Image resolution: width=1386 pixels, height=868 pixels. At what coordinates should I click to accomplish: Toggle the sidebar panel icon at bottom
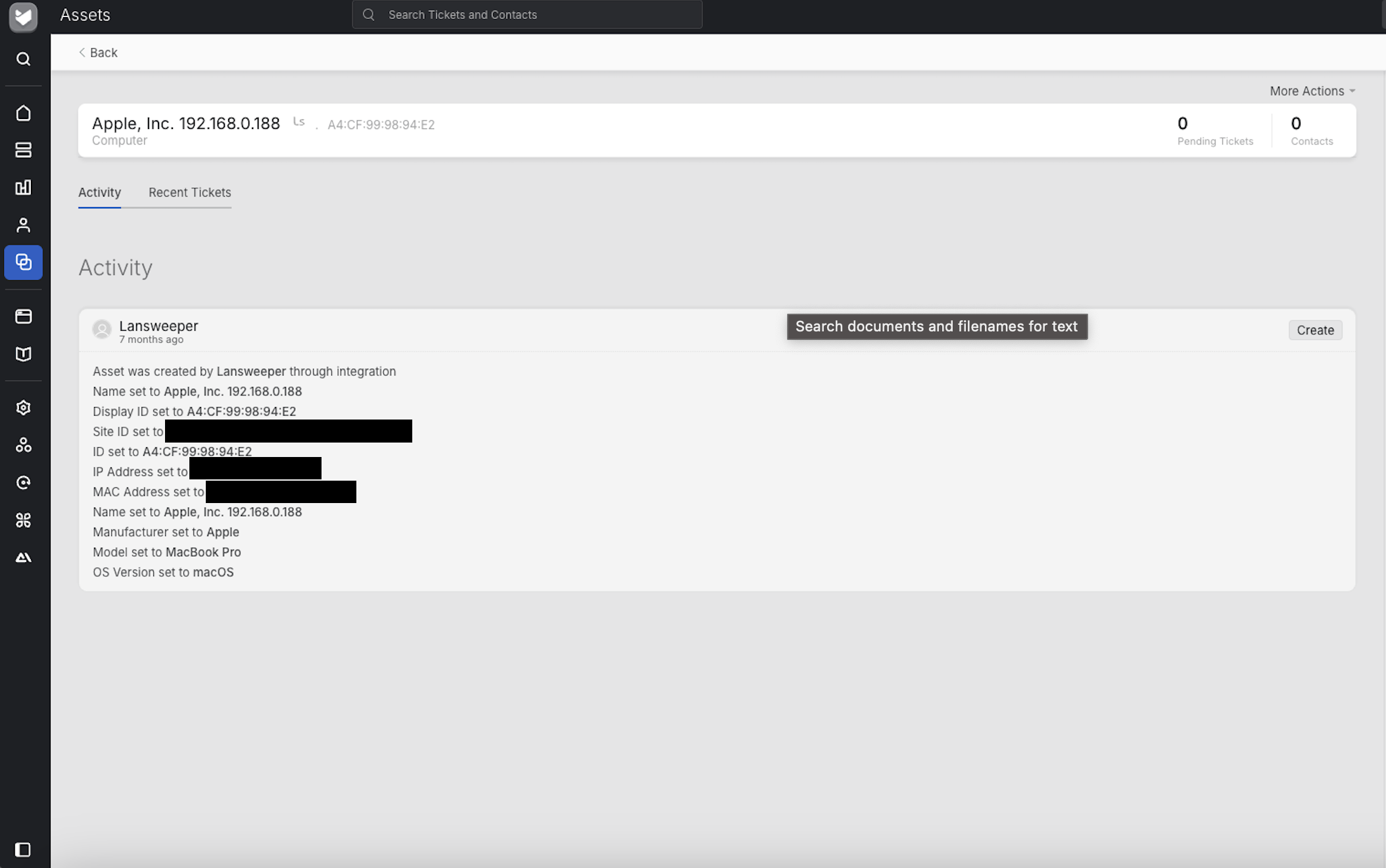coord(23,850)
